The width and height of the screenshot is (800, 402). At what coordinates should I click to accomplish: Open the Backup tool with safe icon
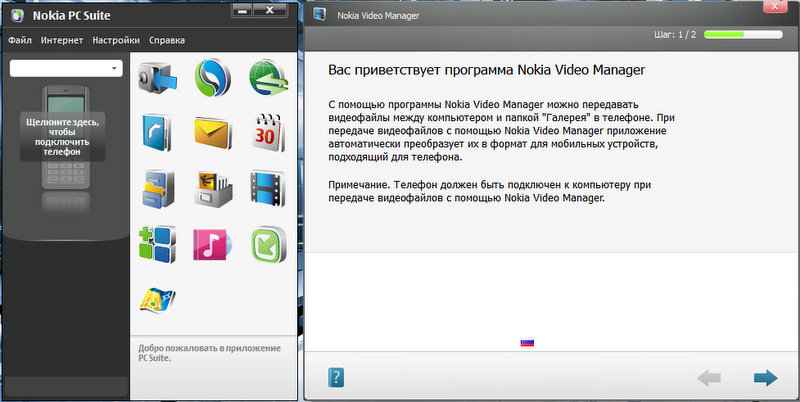point(157,78)
